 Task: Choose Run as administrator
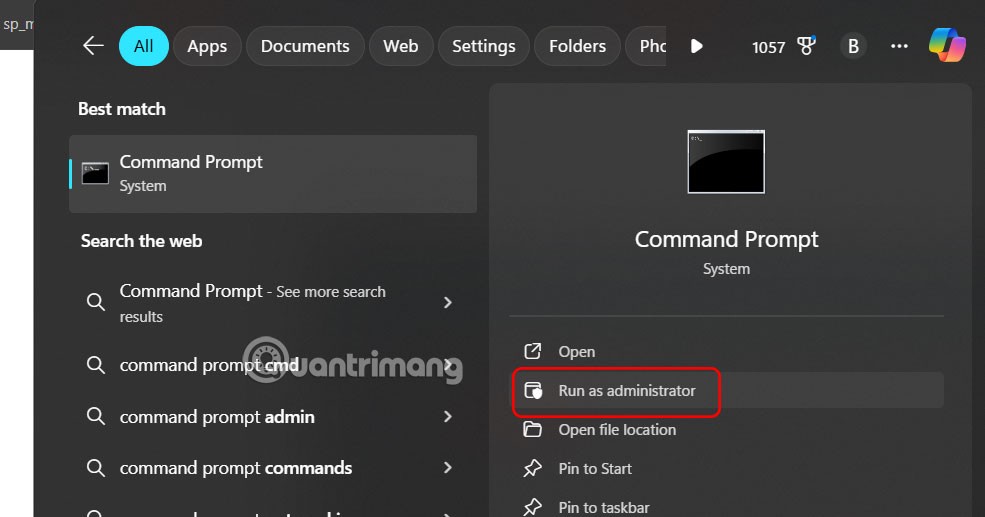click(626, 391)
